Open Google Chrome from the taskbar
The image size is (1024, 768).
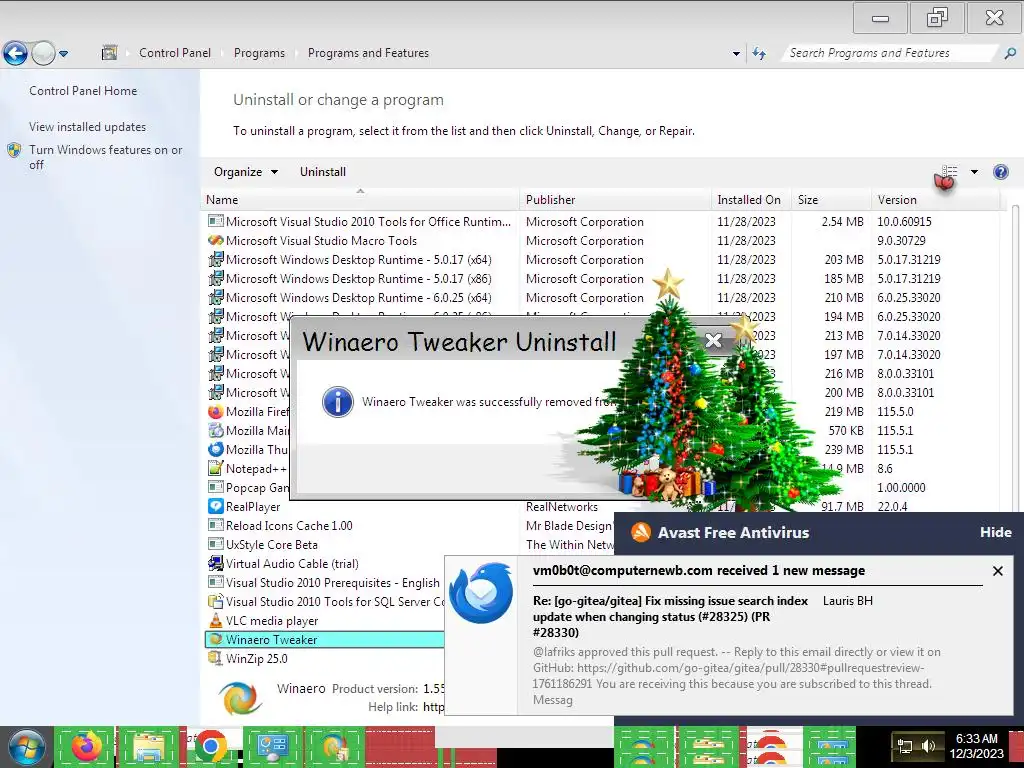click(x=210, y=747)
